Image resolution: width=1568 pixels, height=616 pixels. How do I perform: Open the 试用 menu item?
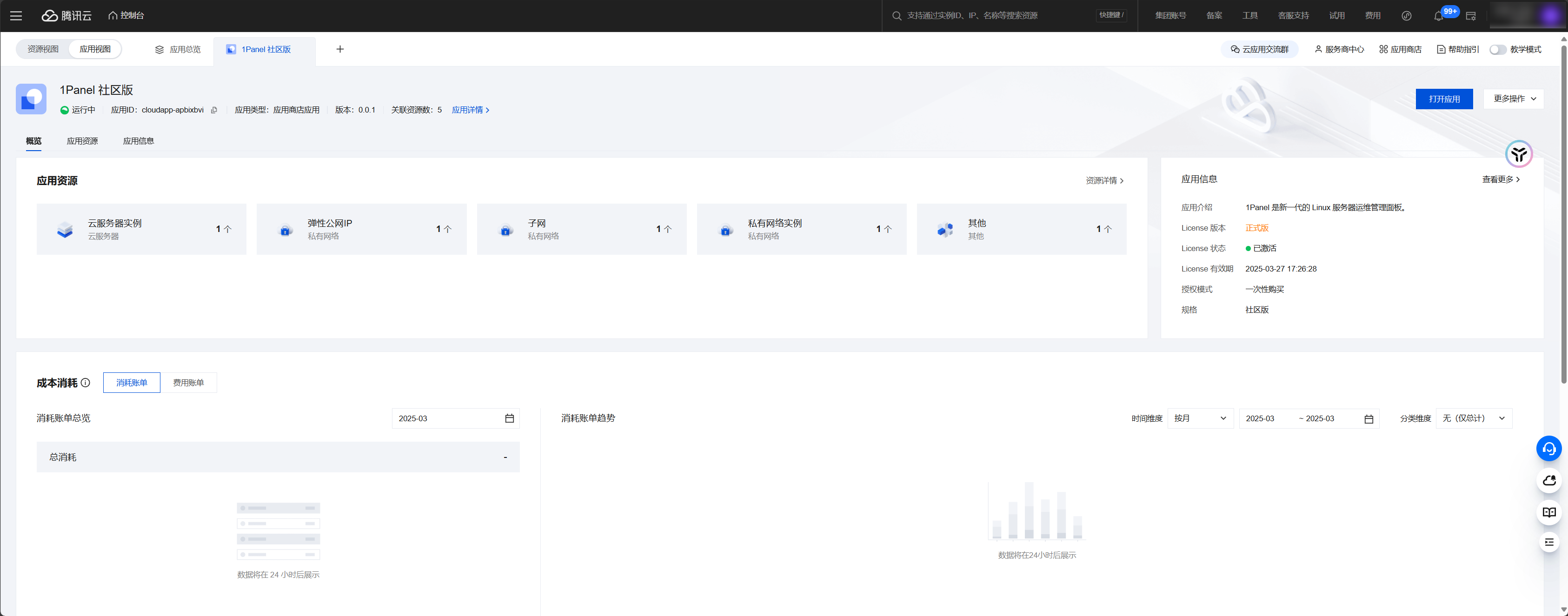point(1337,16)
